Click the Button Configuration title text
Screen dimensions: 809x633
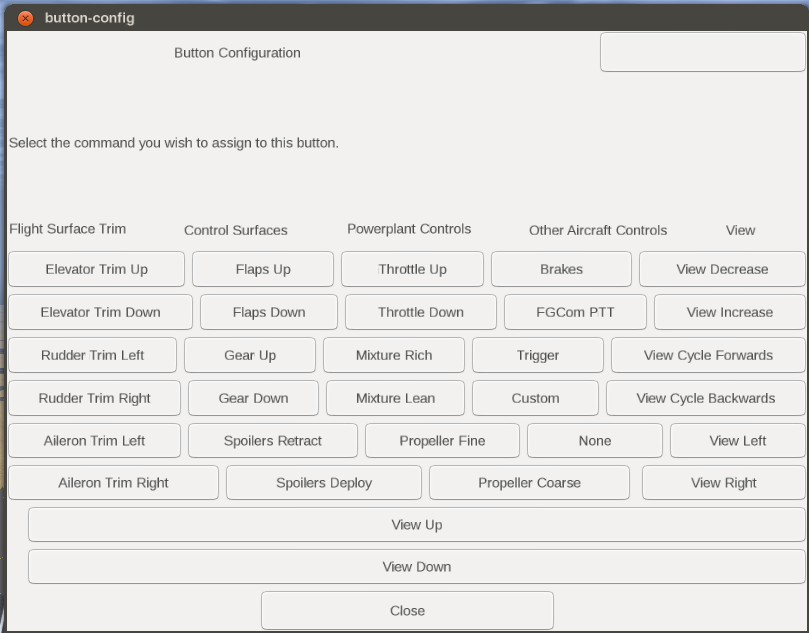tap(237, 53)
